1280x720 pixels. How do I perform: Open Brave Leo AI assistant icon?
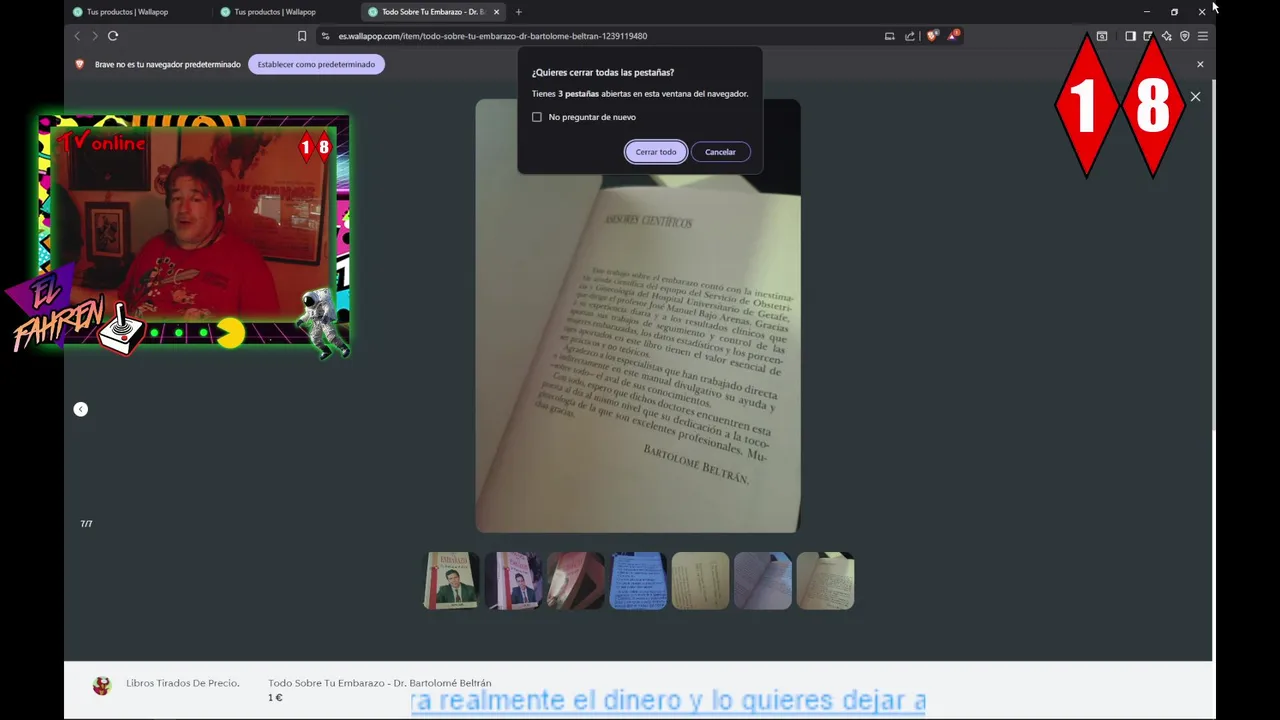click(x=1166, y=36)
